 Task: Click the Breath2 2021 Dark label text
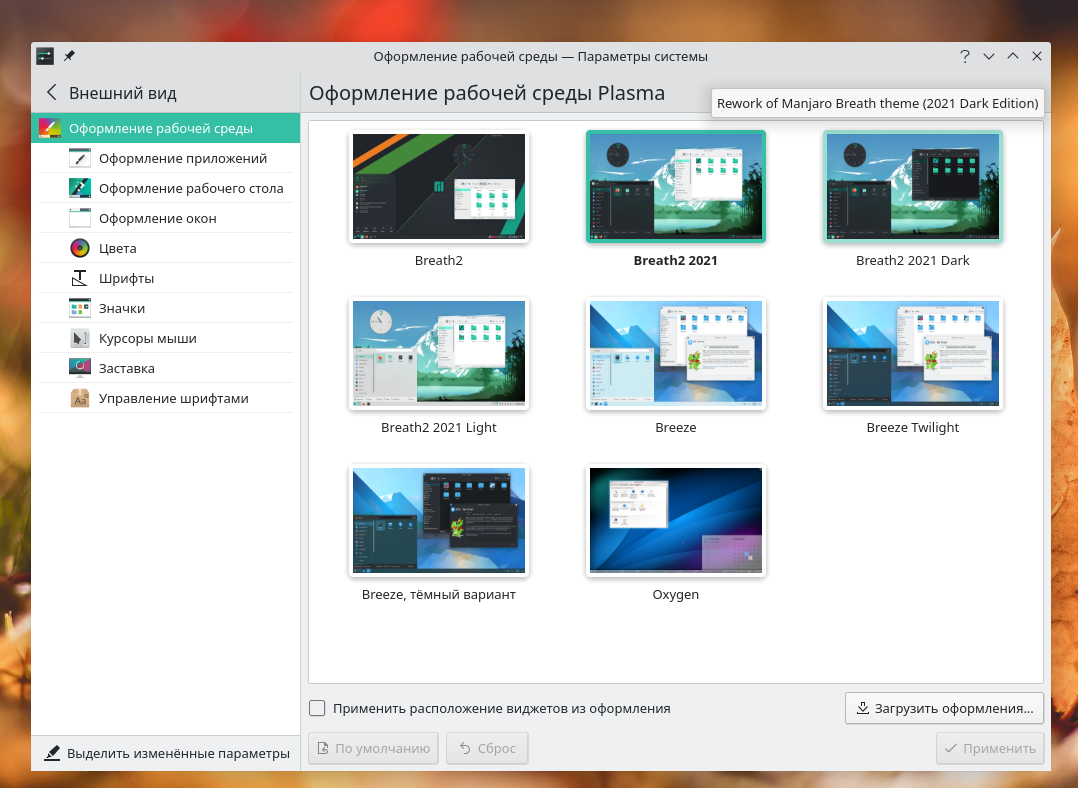pyautogui.click(x=912, y=261)
